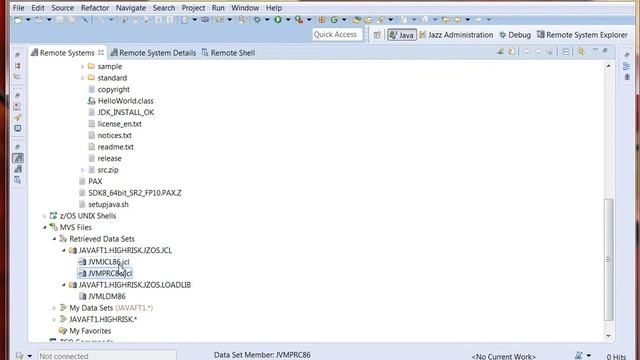Click the scroll-down arrow of the tree view
The image size is (640, 360).
(x=609, y=336)
